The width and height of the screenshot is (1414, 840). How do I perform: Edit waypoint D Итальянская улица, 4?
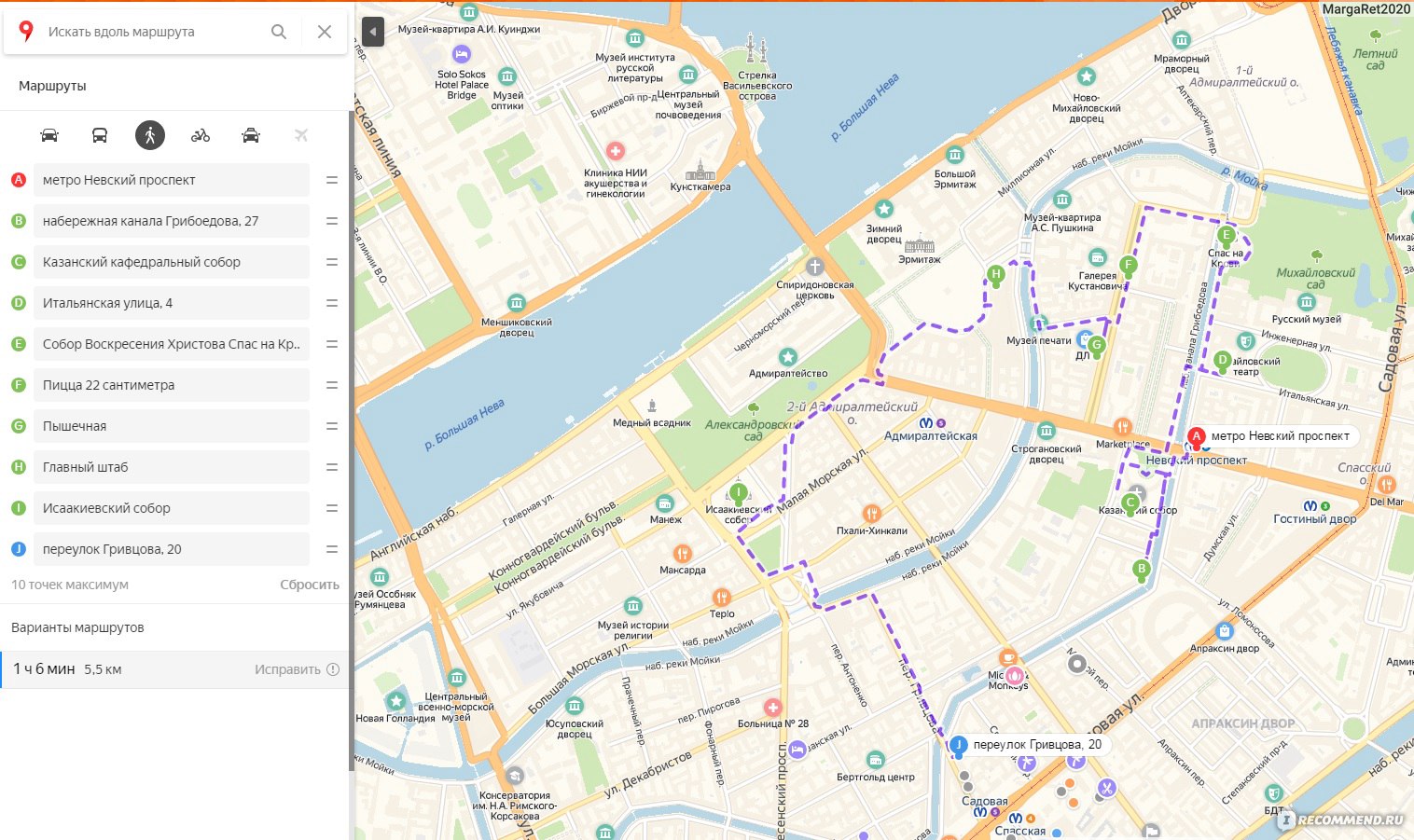(172, 303)
